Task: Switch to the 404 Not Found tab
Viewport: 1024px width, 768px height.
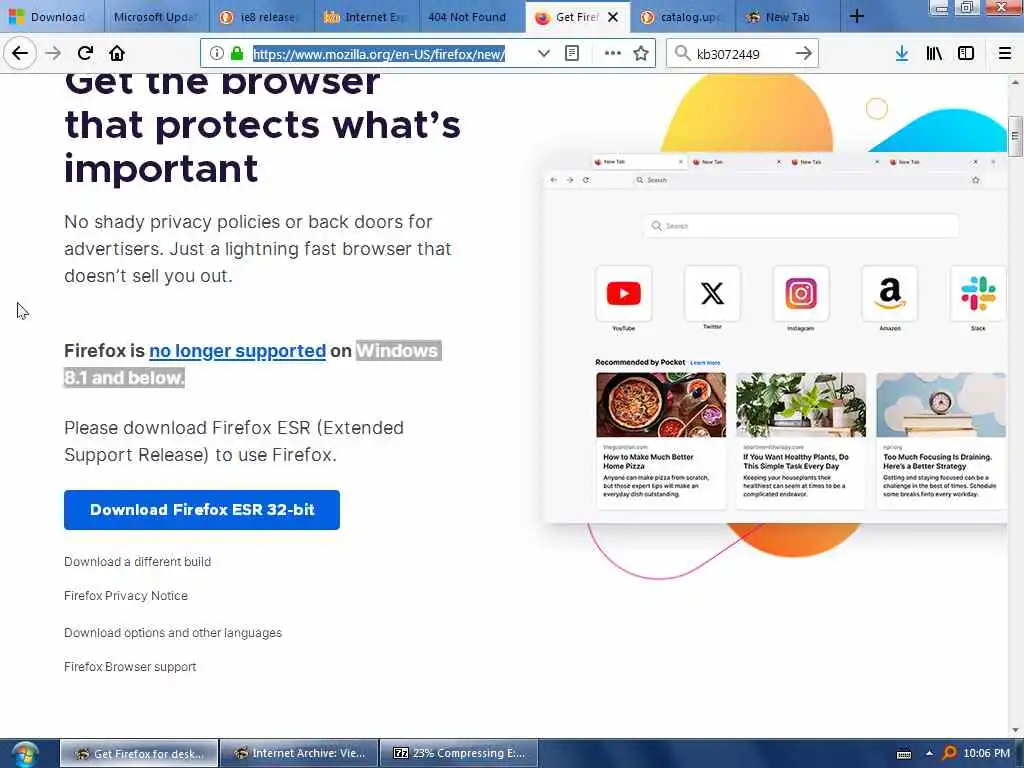Action: tap(472, 17)
